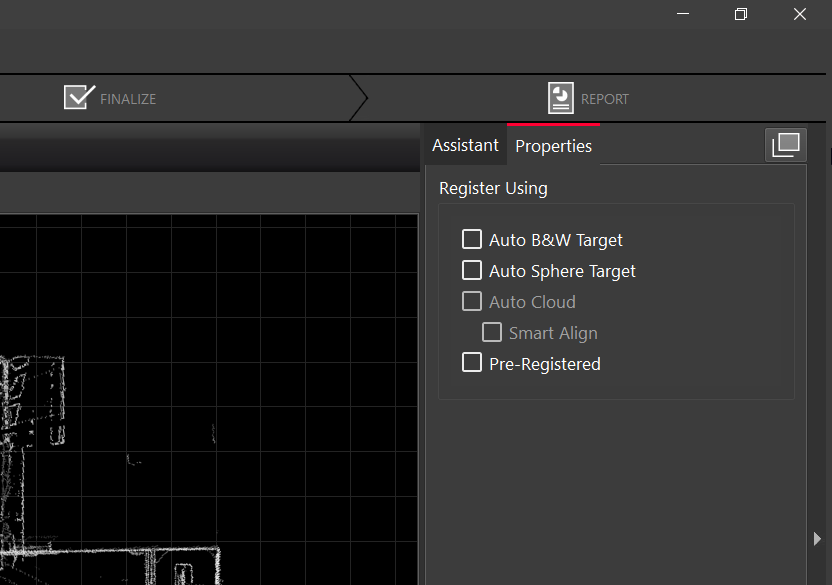
Task: Enable Auto B&W Target registration
Action: click(x=472, y=239)
